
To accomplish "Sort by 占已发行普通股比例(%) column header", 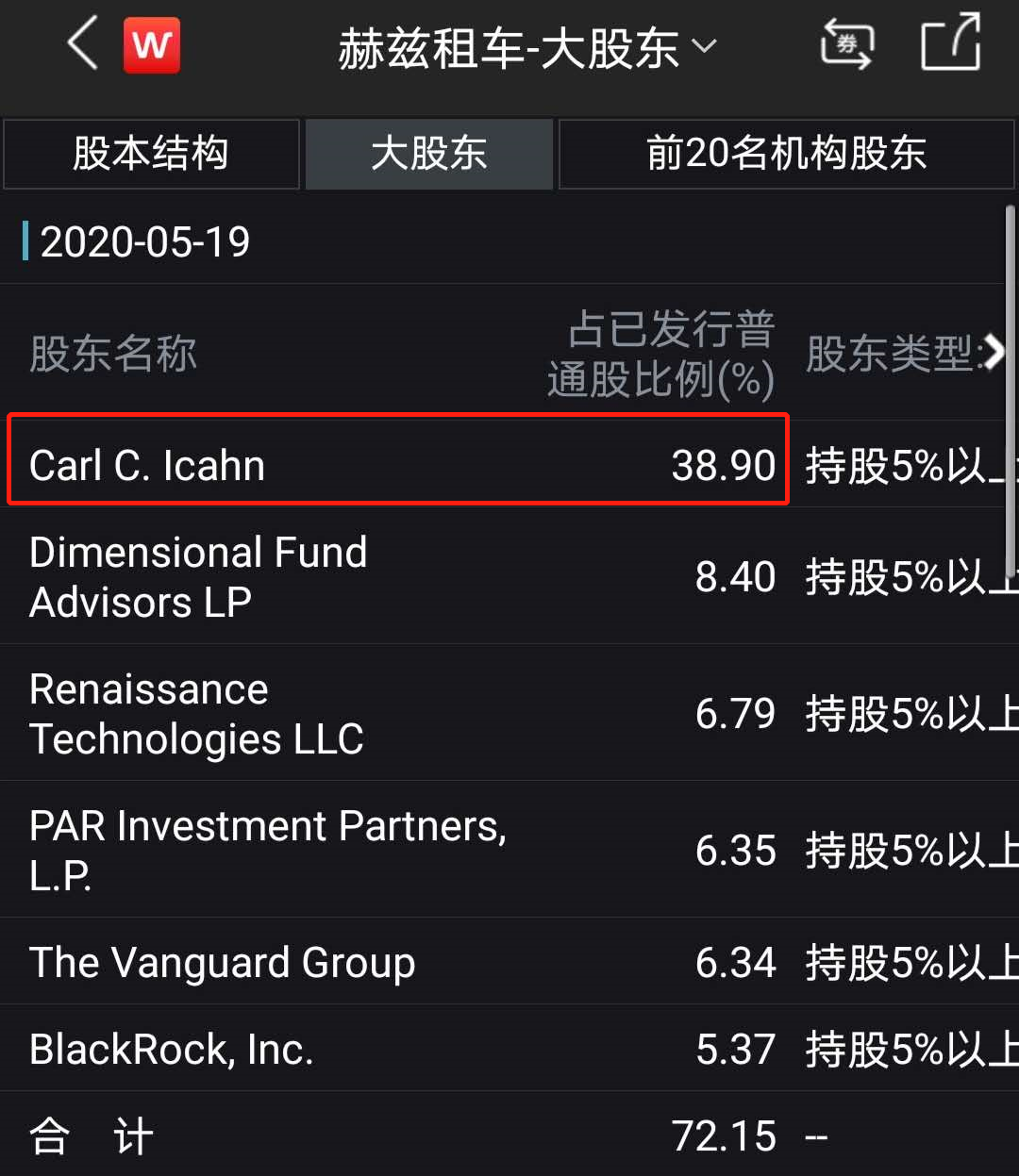I will click(x=661, y=355).
